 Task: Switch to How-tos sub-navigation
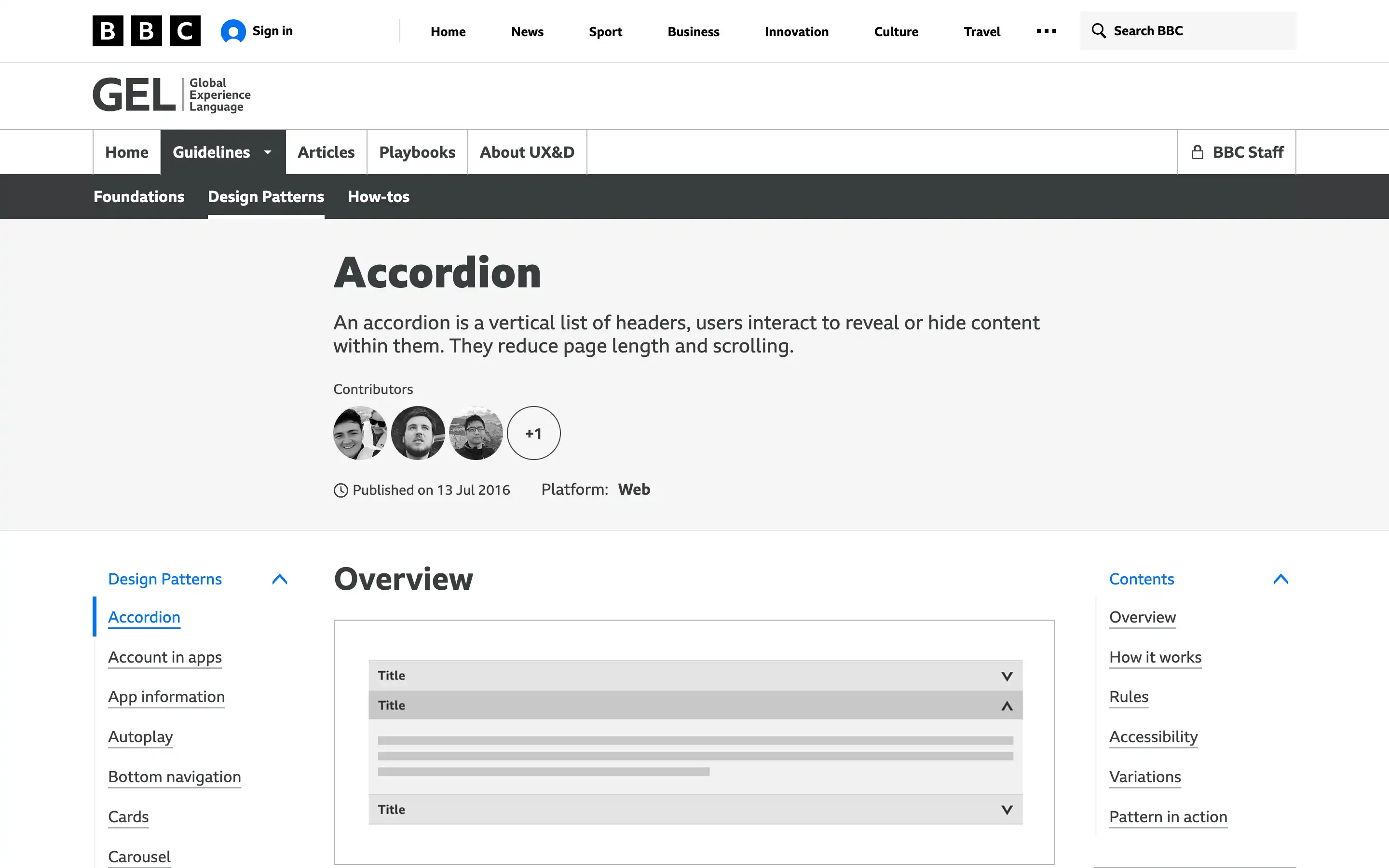(x=378, y=196)
